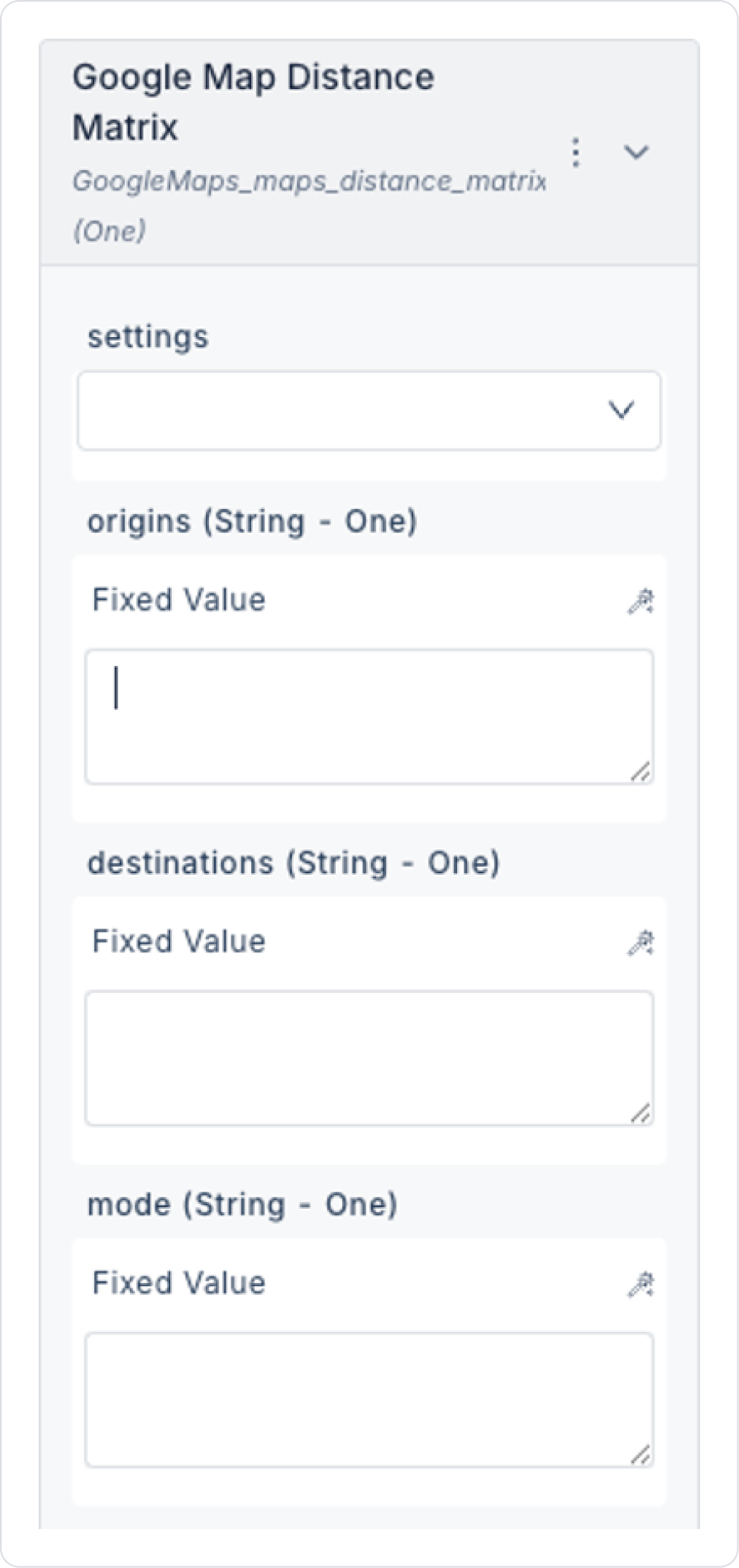The width and height of the screenshot is (739, 1568).
Task: Click the destinations text area resize handle
Action: (641, 1114)
